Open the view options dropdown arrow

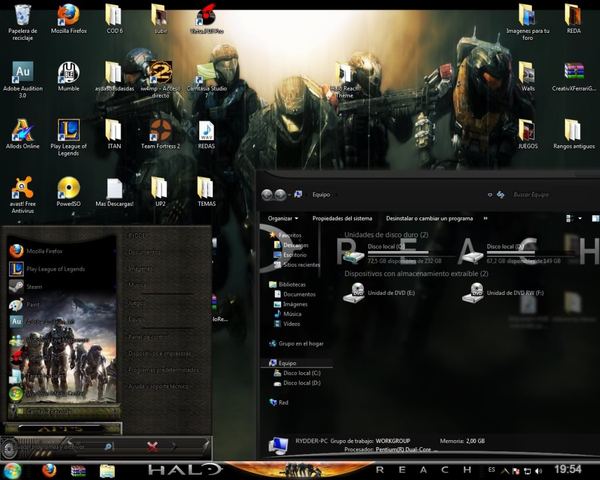point(580,219)
